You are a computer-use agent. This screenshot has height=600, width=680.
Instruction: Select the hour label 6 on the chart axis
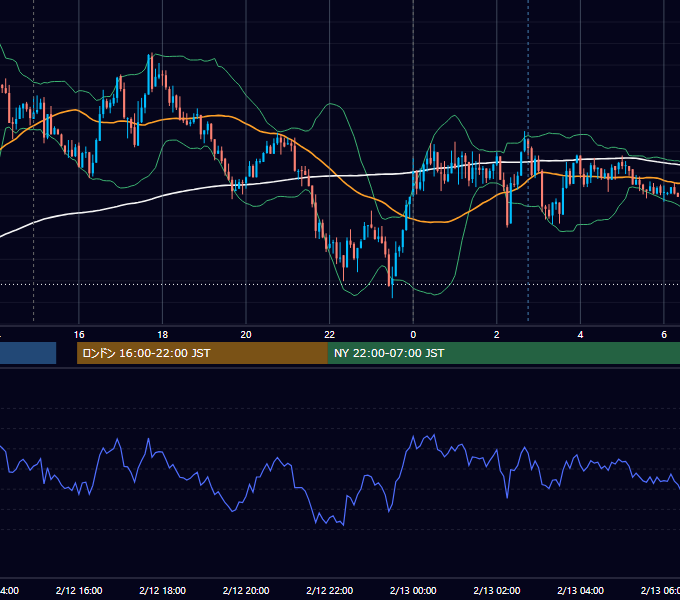point(664,335)
